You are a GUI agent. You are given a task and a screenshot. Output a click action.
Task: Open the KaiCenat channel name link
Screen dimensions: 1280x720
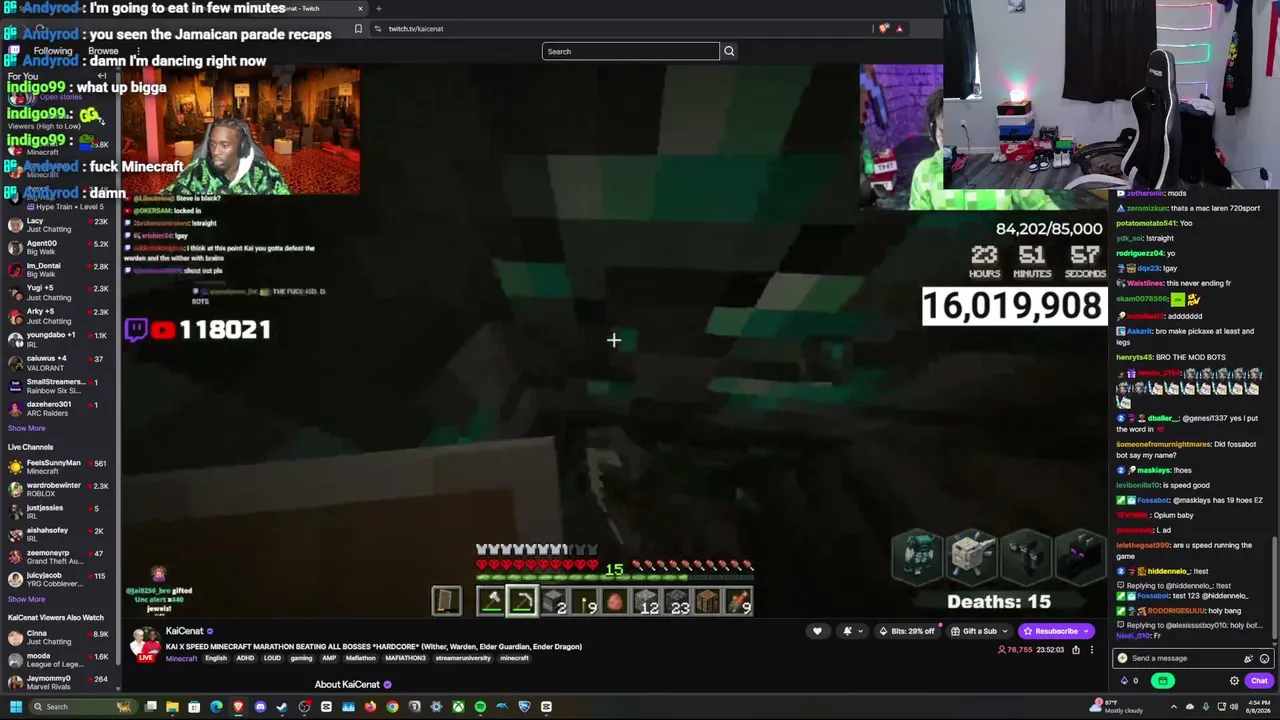tap(184, 631)
